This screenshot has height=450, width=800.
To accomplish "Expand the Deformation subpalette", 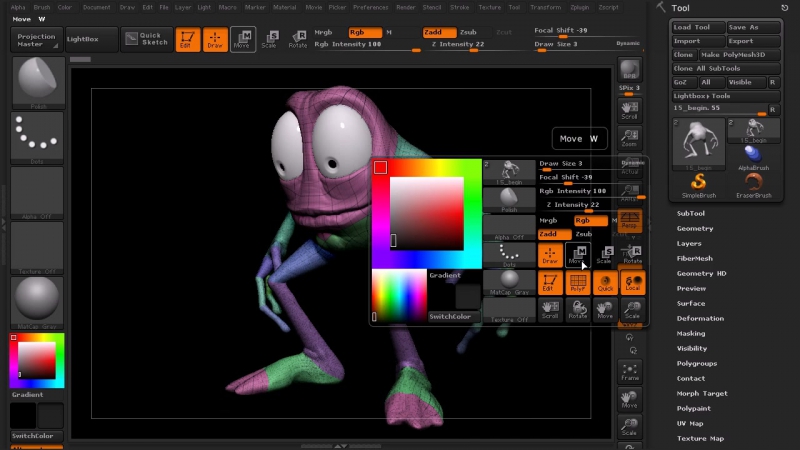I will 701,318.
